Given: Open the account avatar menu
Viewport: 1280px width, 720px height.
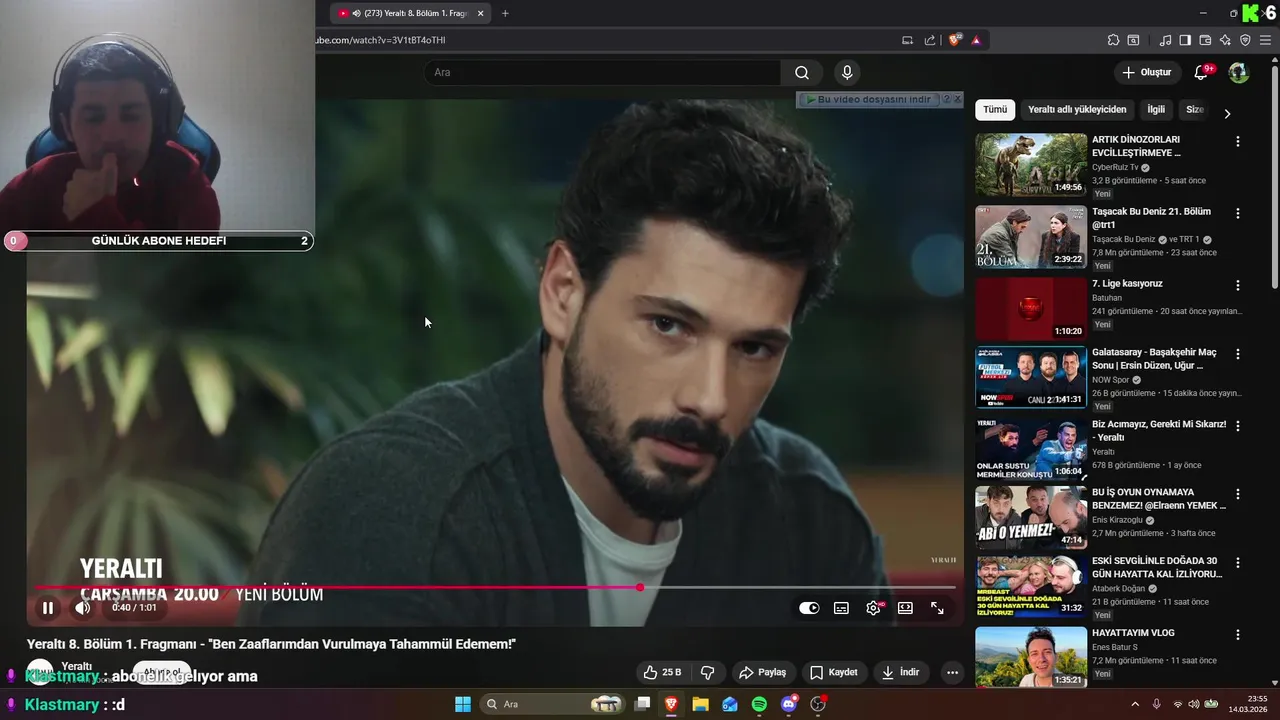Looking at the screenshot, I should pos(1238,73).
